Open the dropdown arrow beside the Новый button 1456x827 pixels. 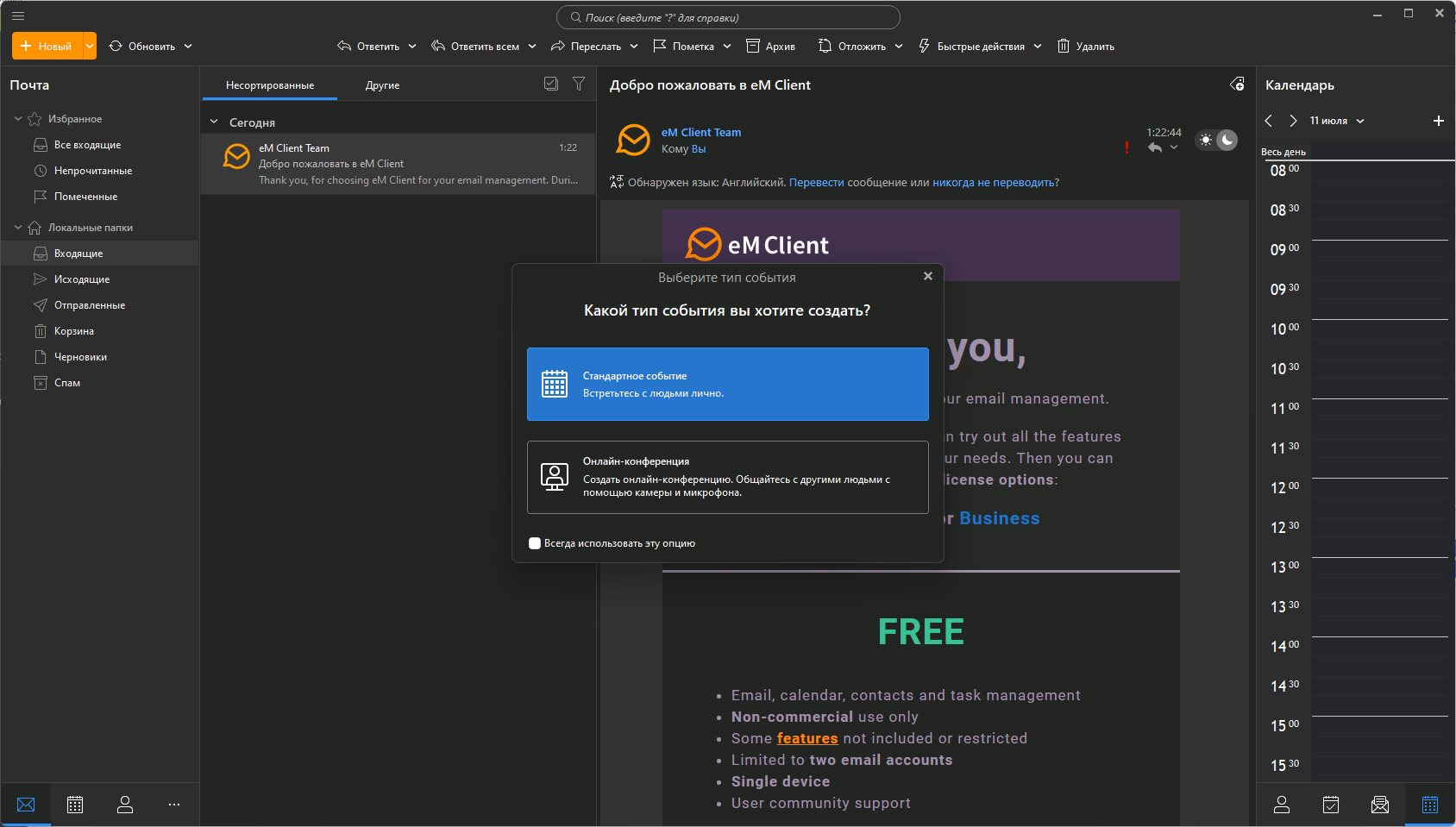click(x=90, y=46)
